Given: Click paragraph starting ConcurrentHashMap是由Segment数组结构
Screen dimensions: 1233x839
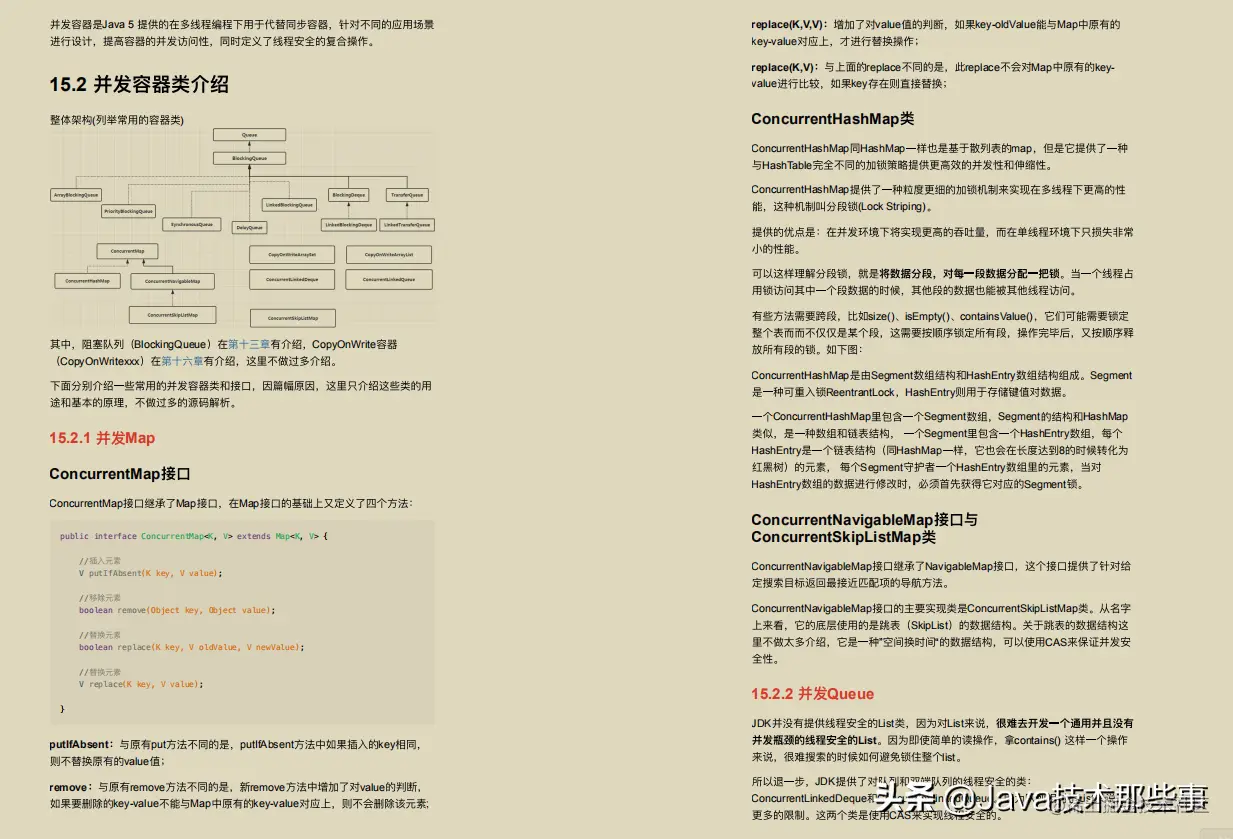Looking at the screenshot, I should (x=942, y=384).
